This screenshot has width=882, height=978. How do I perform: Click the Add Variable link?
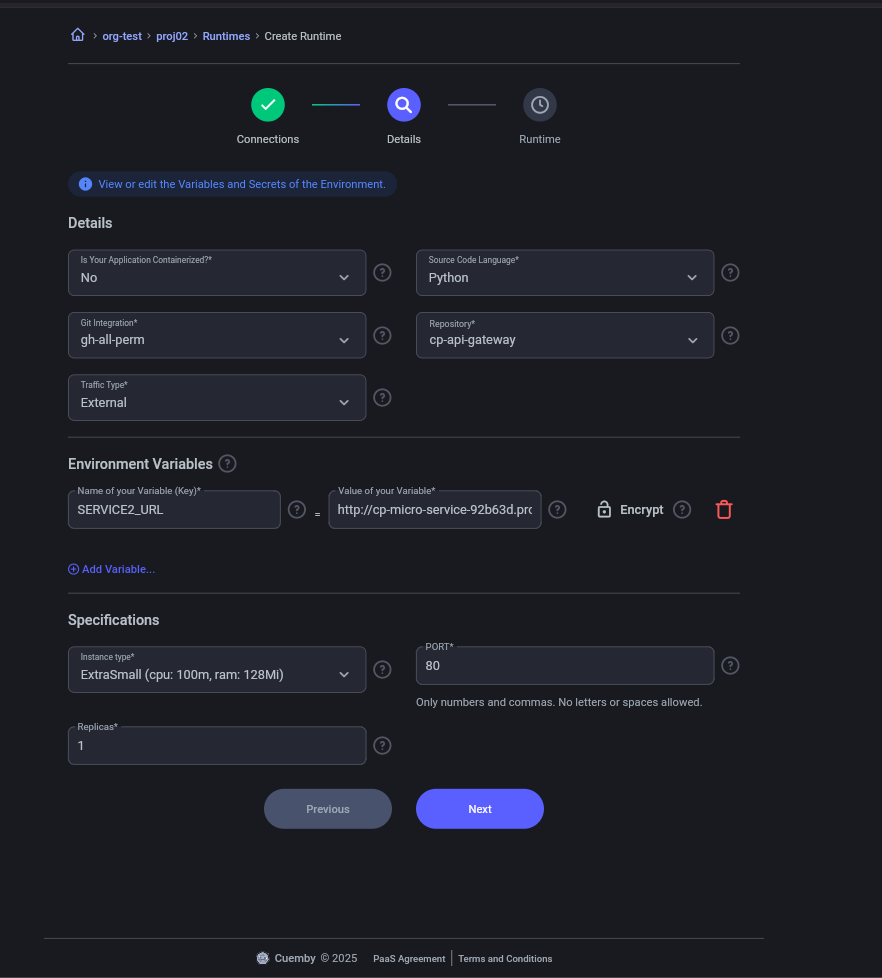click(111, 569)
